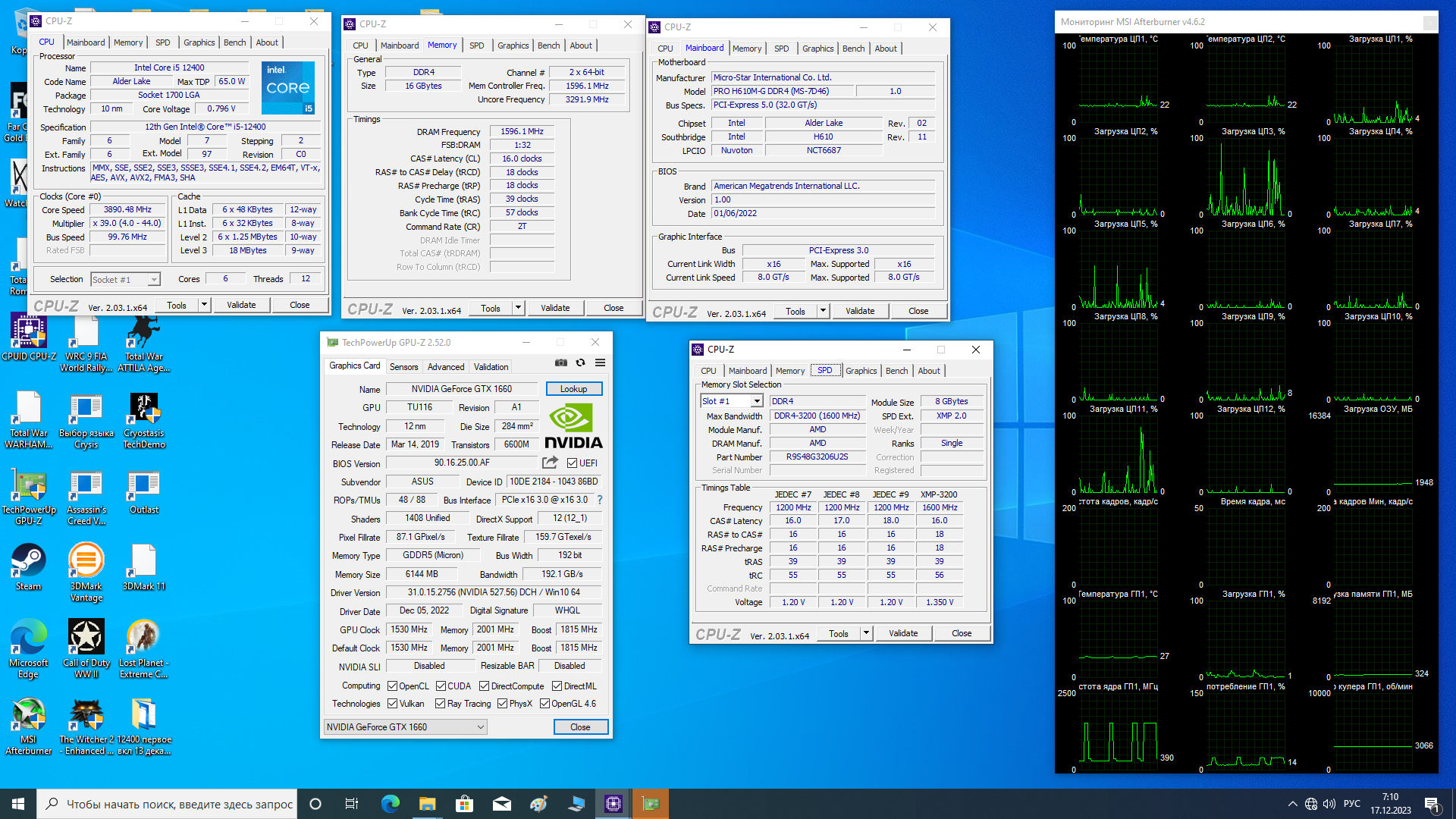Toggle the UEFI checkbox in GPU-Z
The height and width of the screenshot is (819, 1456).
(573, 463)
